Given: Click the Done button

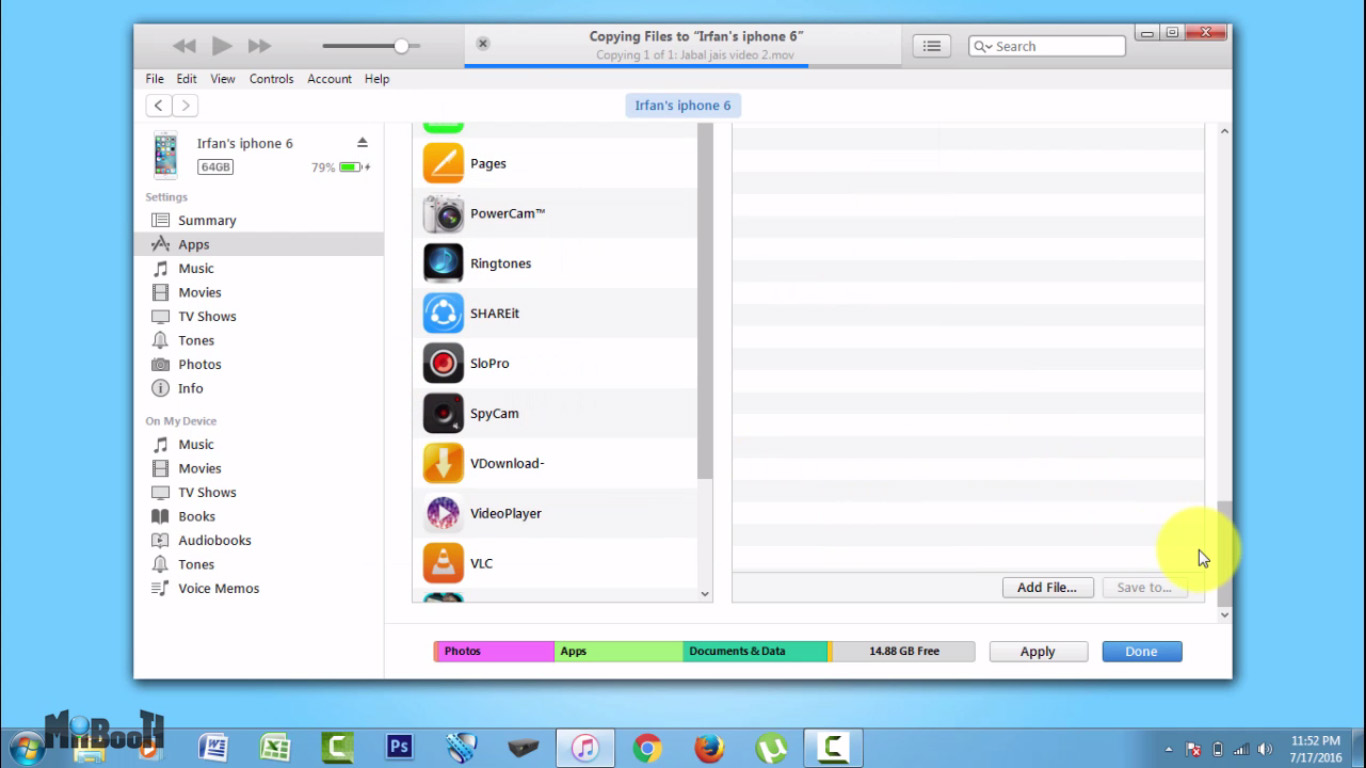Looking at the screenshot, I should pos(1142,651).
